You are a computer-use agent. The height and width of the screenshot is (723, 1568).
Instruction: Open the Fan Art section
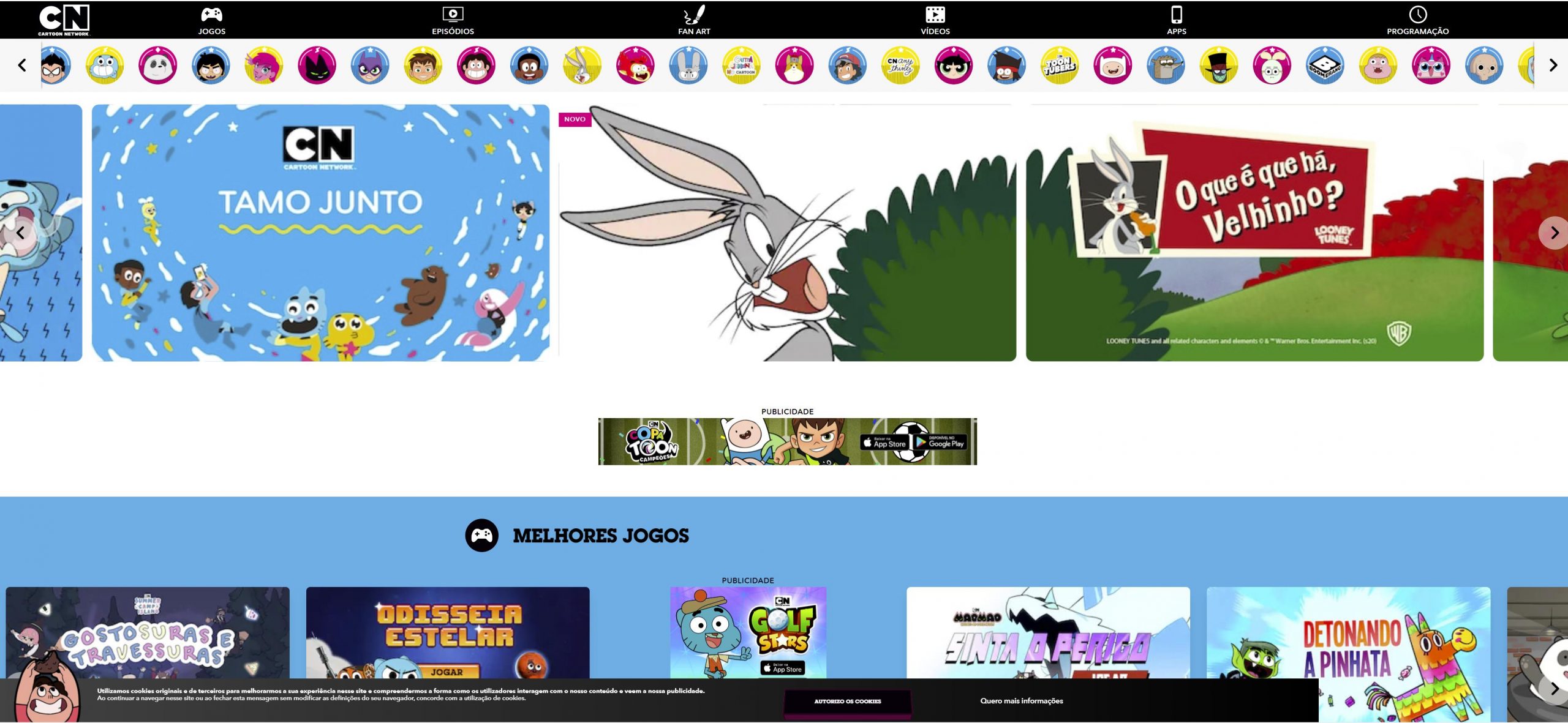[694, 21]
